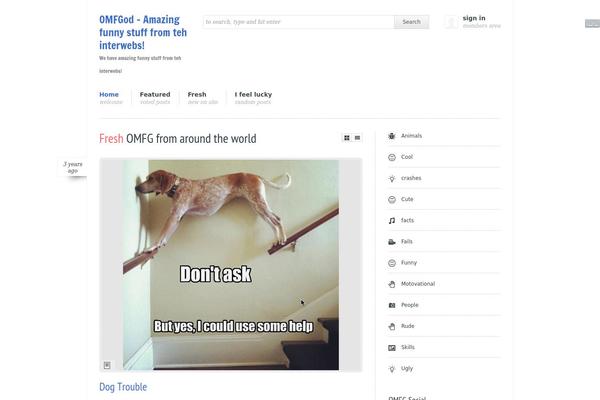Click the People category camera icon
Screen dimensions: 600x400
[x=392, y=305]
